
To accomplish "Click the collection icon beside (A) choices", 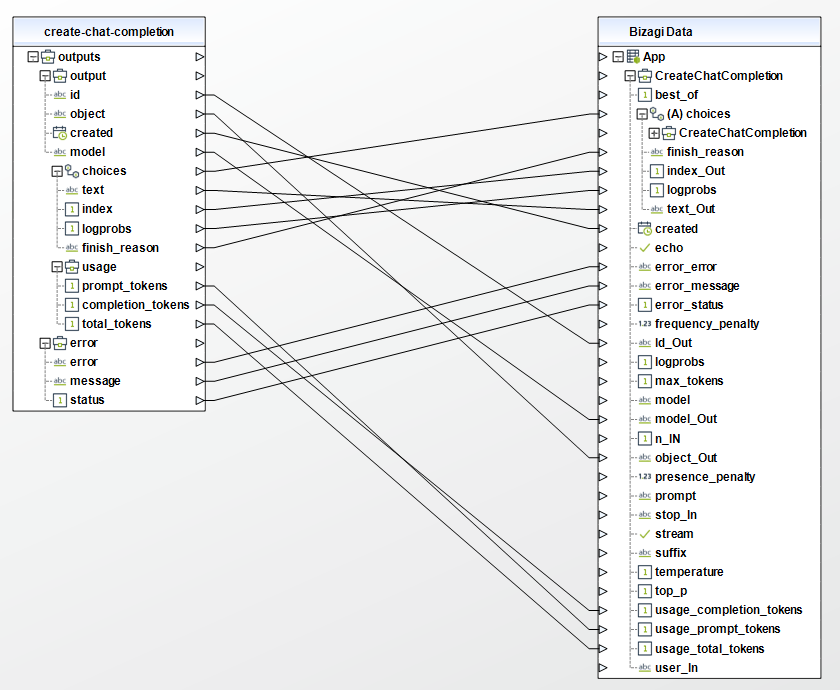I will click(657, 114).
